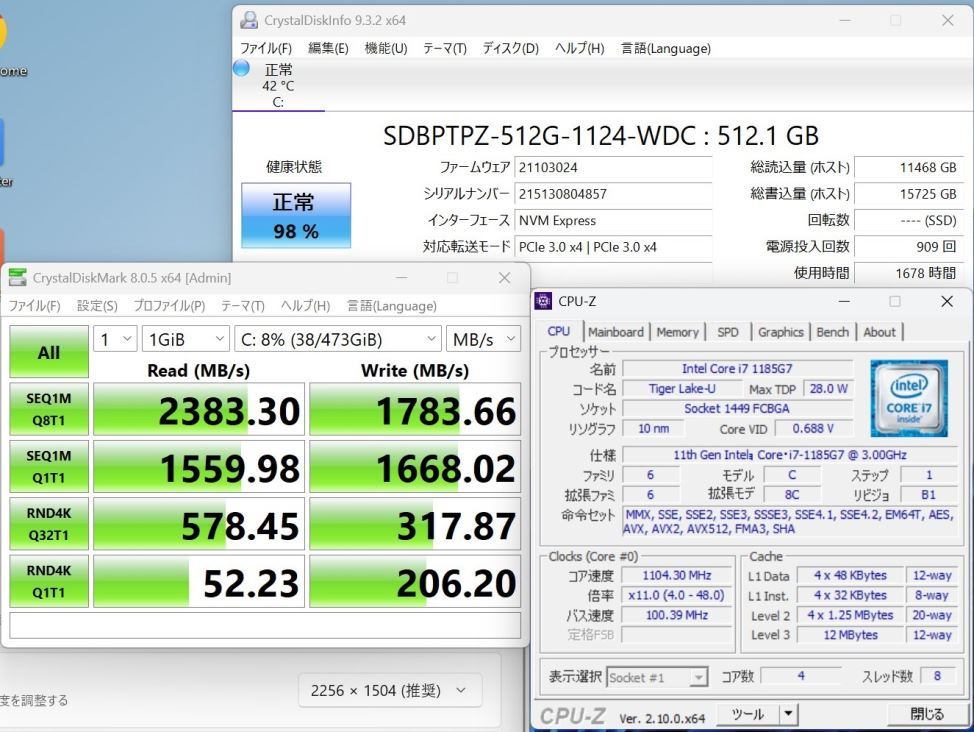Click the インターフェース value NVM Express
974x732 pixels.
pyautogui.click(x=613, y=221)
